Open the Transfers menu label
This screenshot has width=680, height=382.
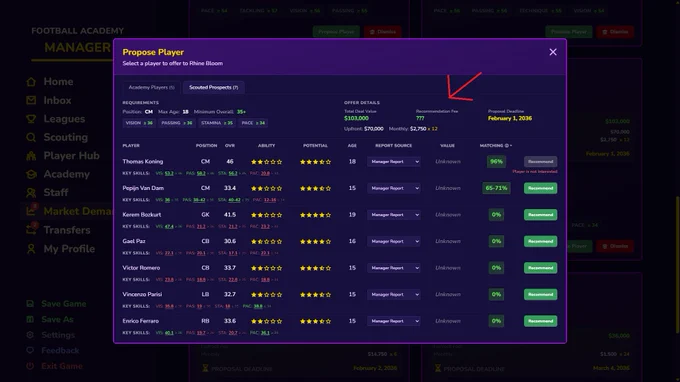tap(67, 230)
